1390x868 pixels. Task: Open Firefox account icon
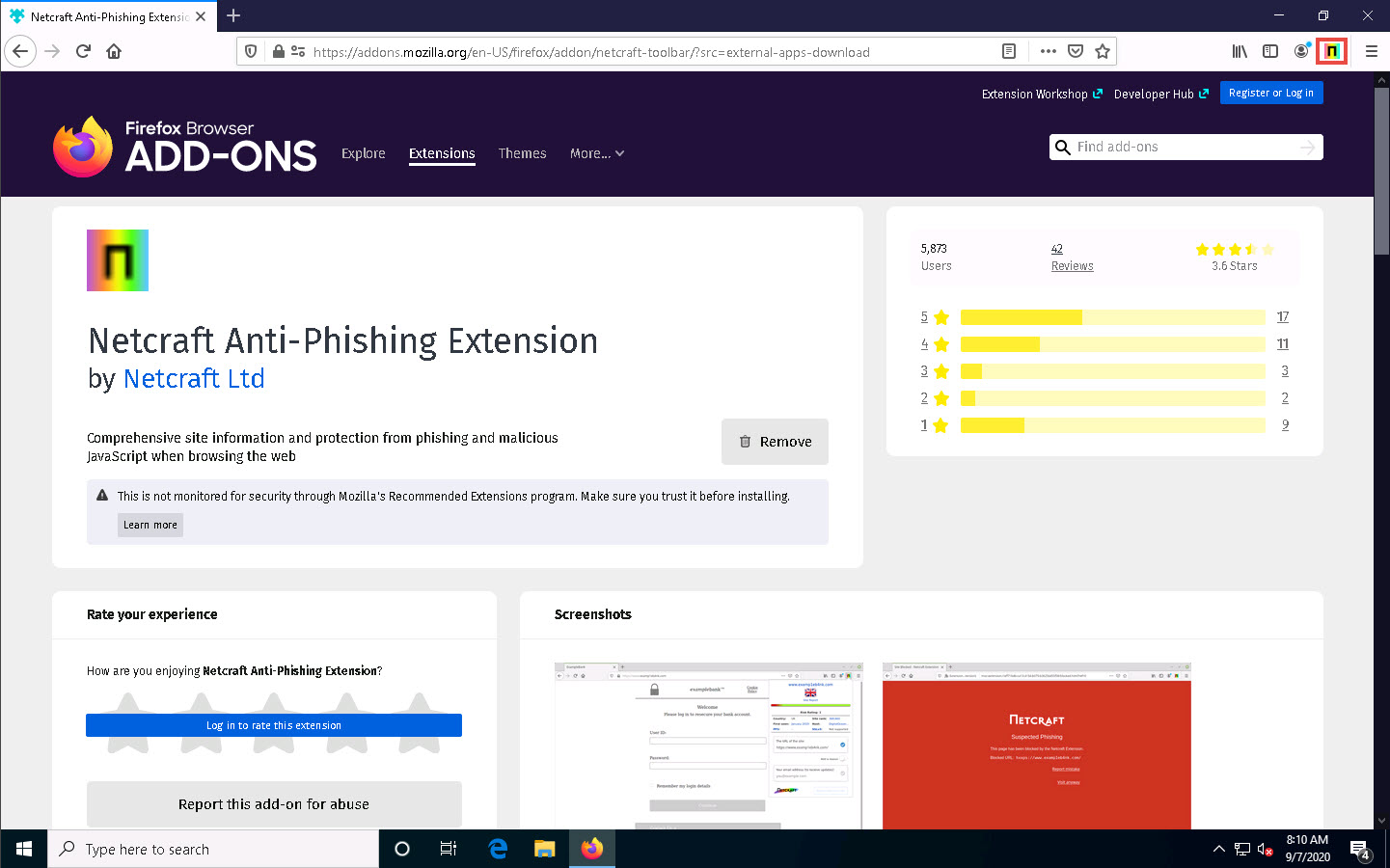(x=1301, y=51)
